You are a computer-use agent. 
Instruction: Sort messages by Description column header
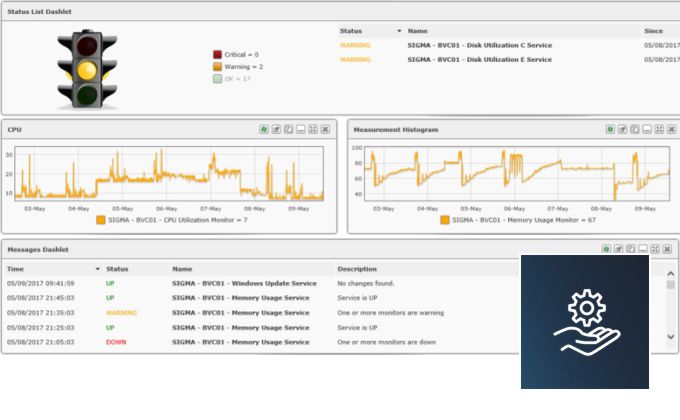[357, 269]
